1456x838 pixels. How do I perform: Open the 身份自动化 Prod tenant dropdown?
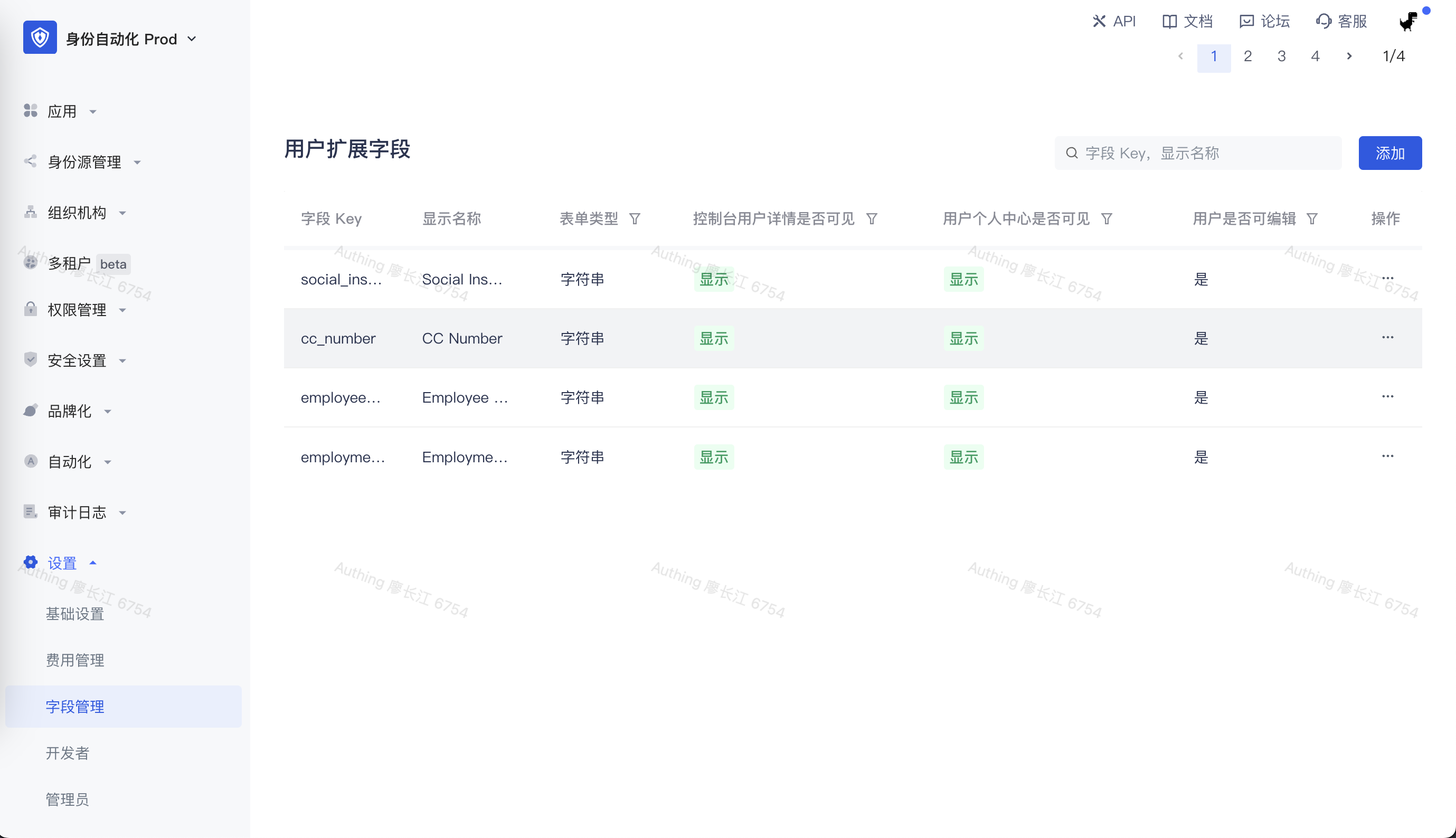point(131,39)
